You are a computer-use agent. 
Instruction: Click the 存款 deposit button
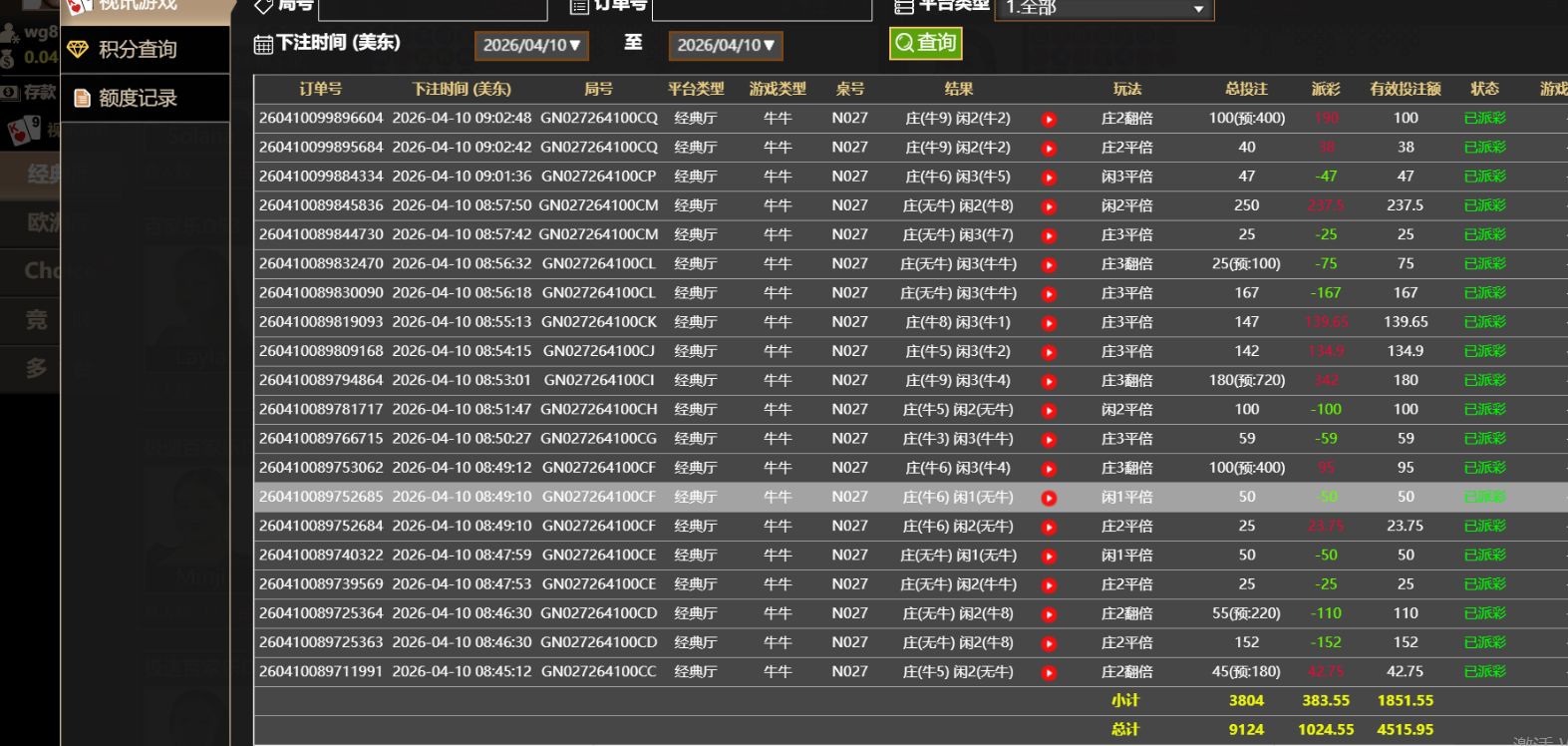(30, 93)
